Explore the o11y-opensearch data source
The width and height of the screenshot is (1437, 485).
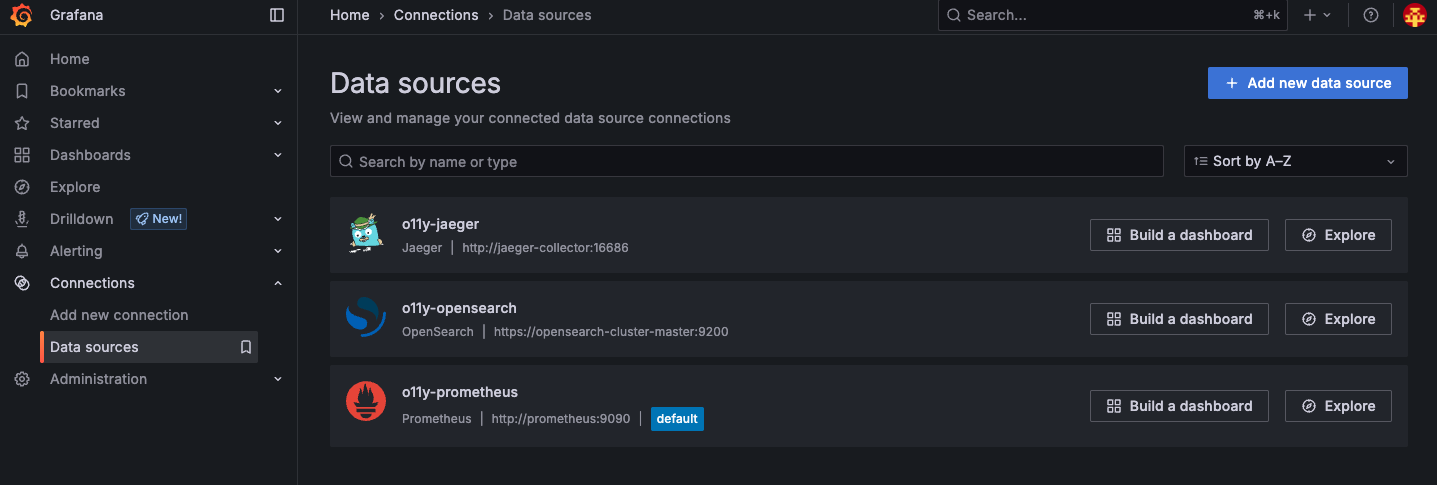point(1338,319)
